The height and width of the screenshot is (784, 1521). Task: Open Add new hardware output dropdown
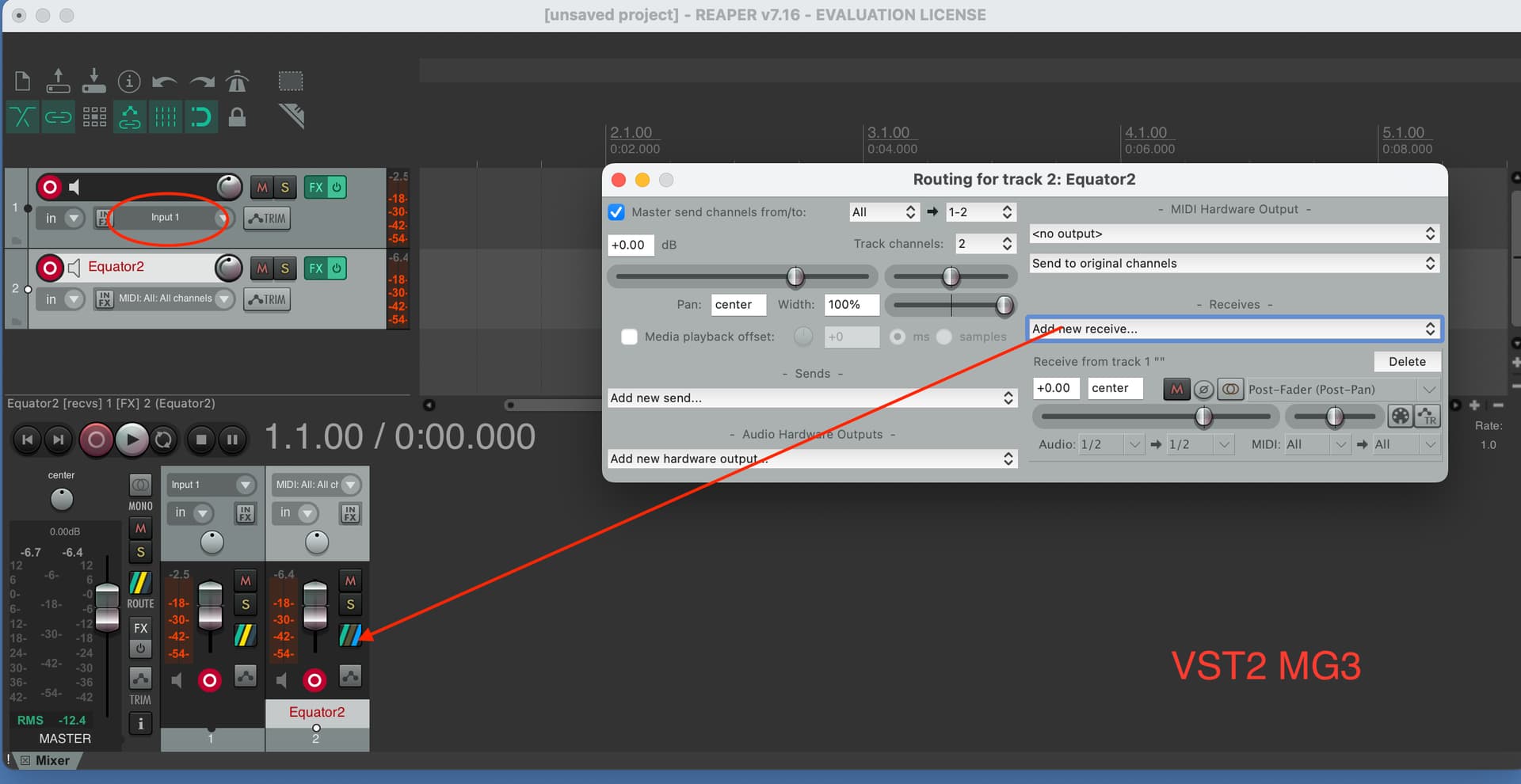(812, 459)
